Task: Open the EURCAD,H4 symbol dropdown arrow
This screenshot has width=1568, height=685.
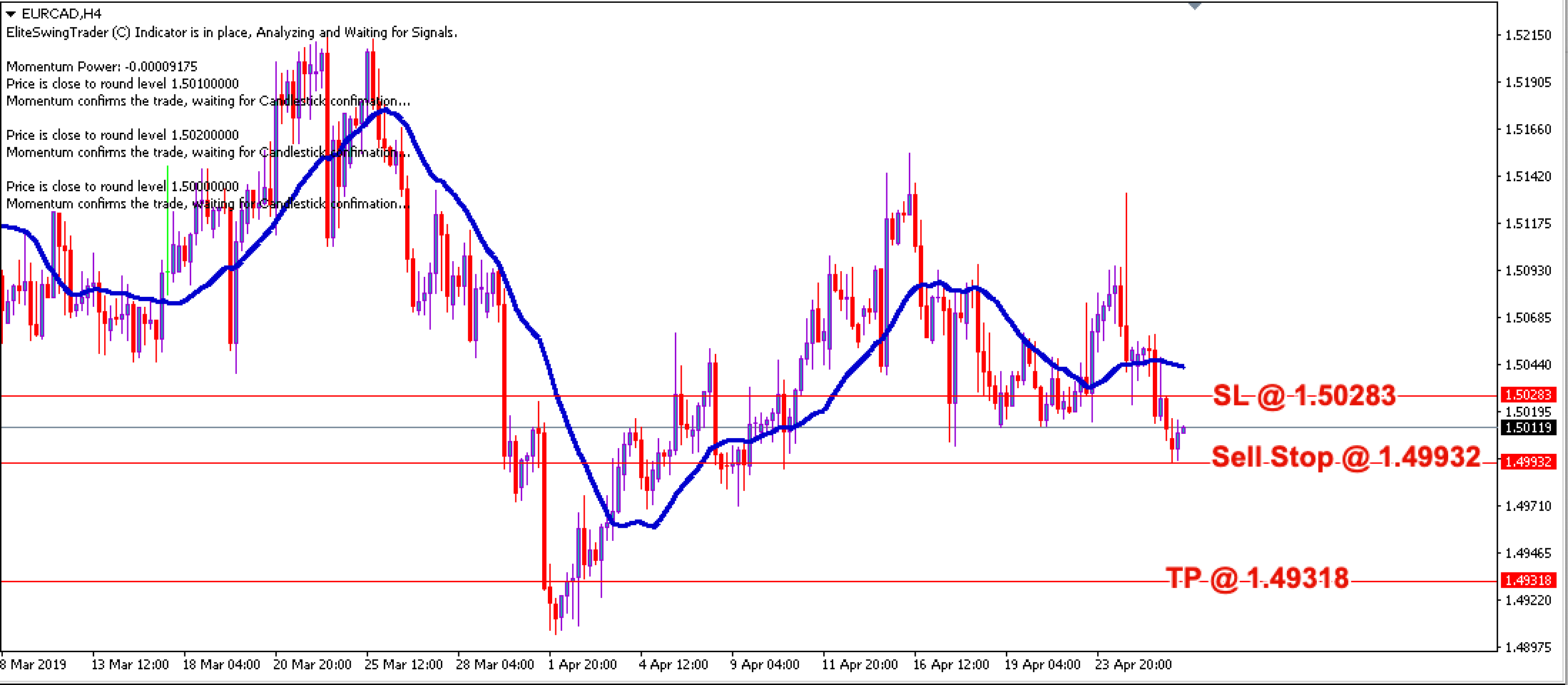Action: pyautogui.click(x=10, y=11)
